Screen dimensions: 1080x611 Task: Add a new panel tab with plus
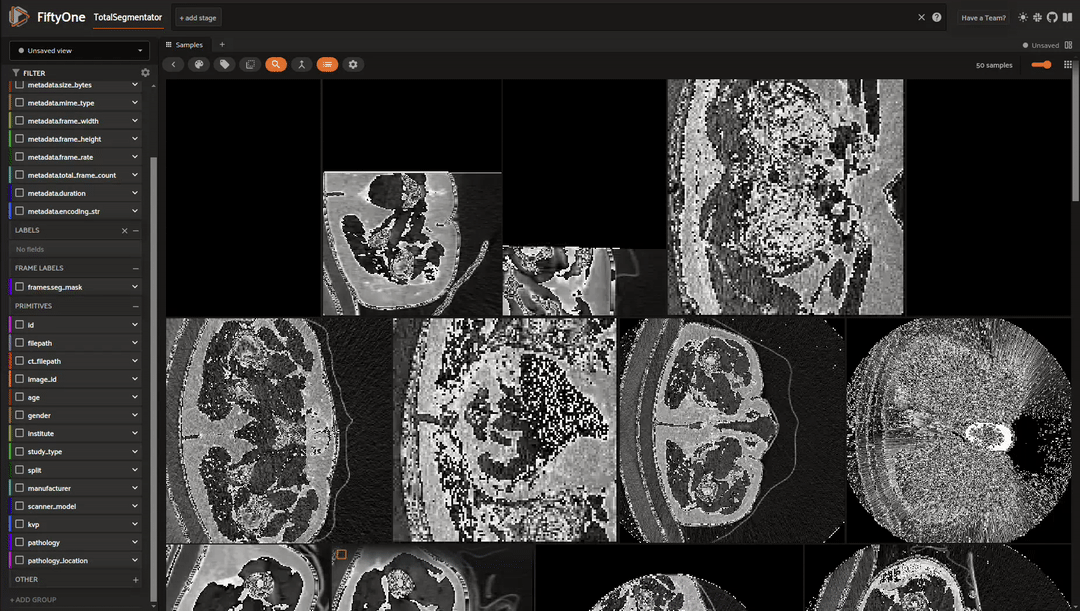click(x=222, y=45)
